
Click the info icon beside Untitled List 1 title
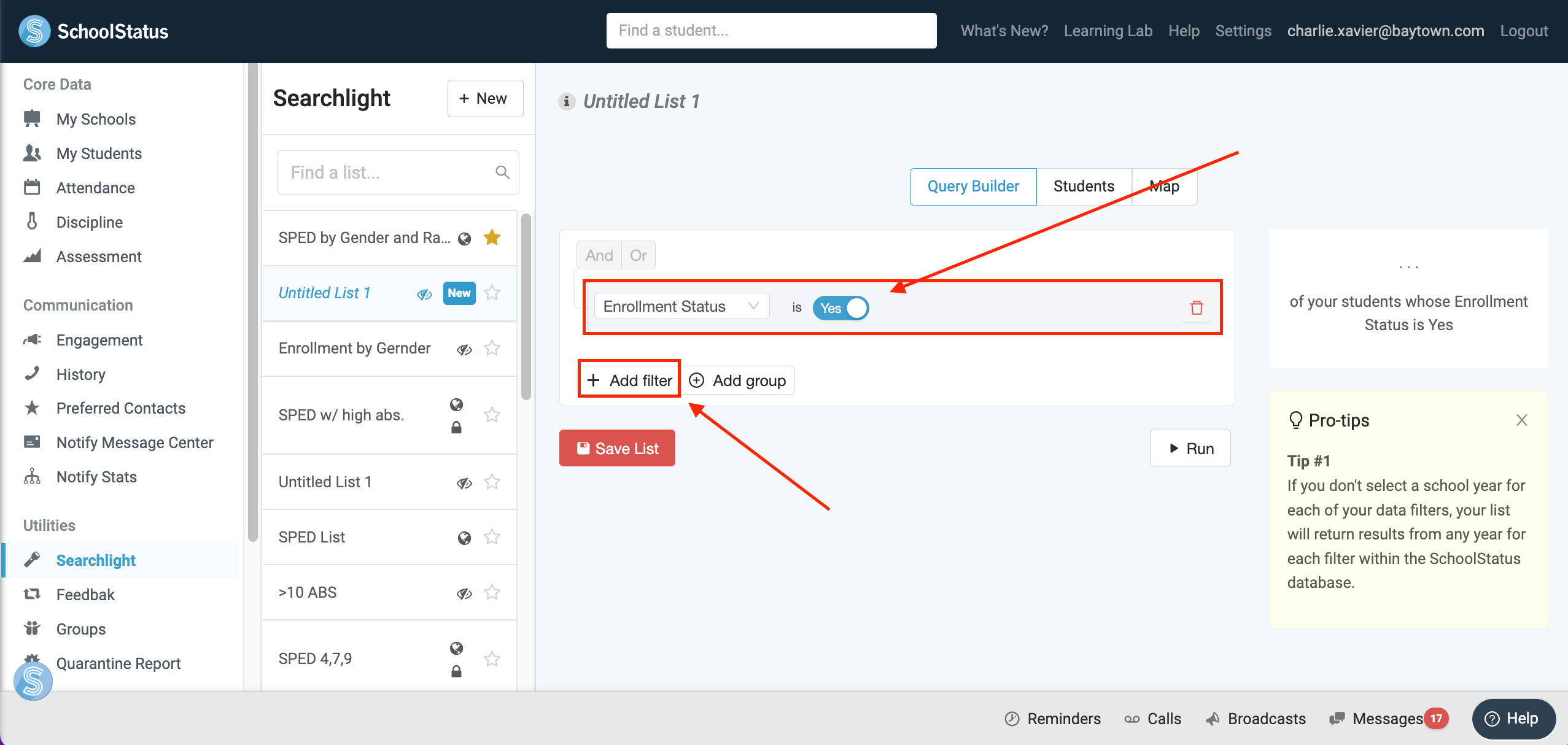click(567, 101)
